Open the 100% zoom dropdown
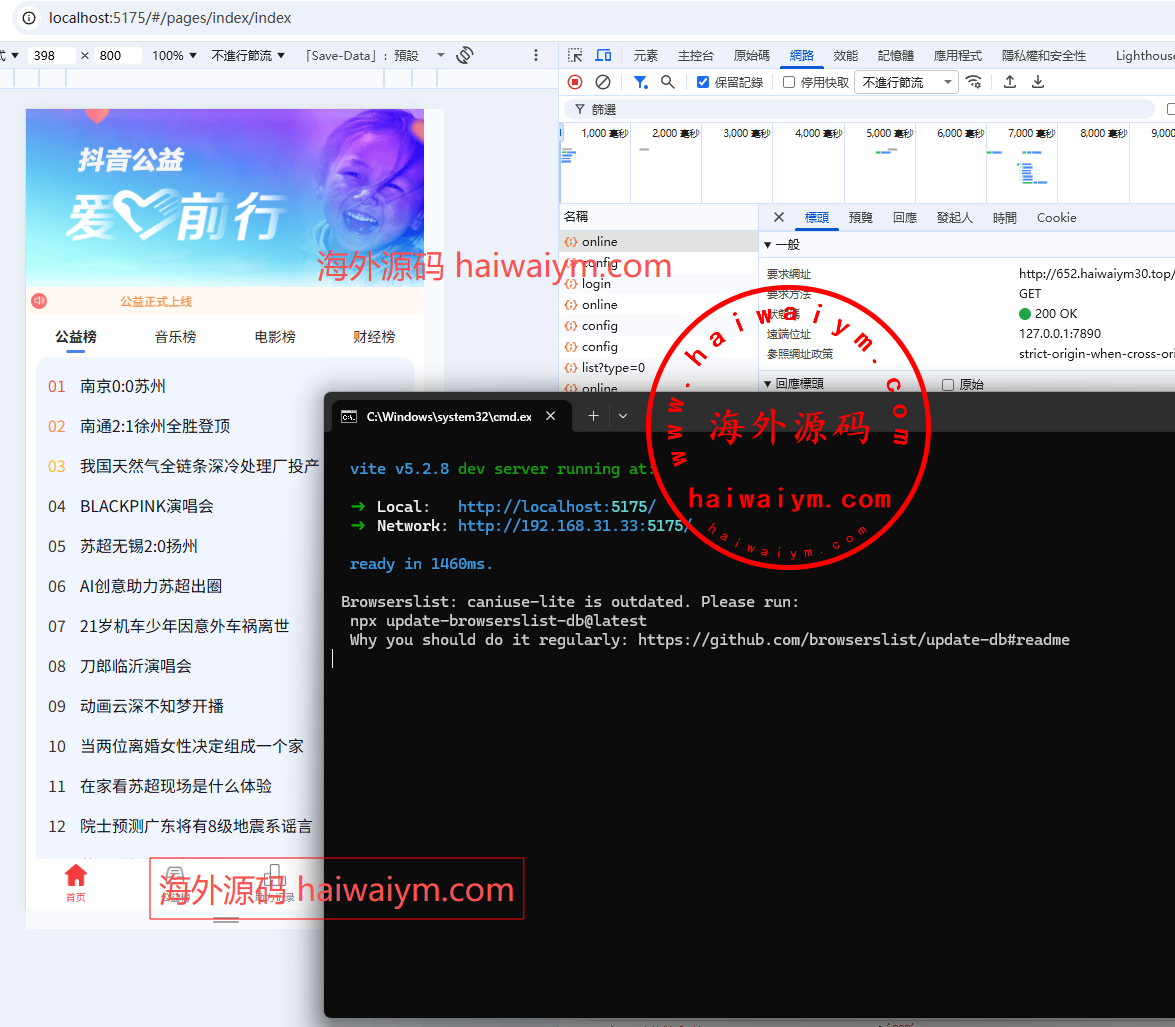1175x1027 pixels. (174, 56)
